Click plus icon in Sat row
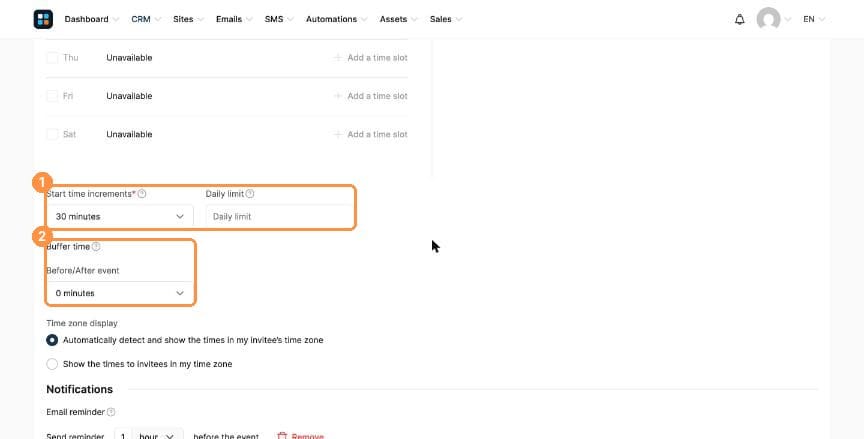The image size is (864, 439). (338, 134)
